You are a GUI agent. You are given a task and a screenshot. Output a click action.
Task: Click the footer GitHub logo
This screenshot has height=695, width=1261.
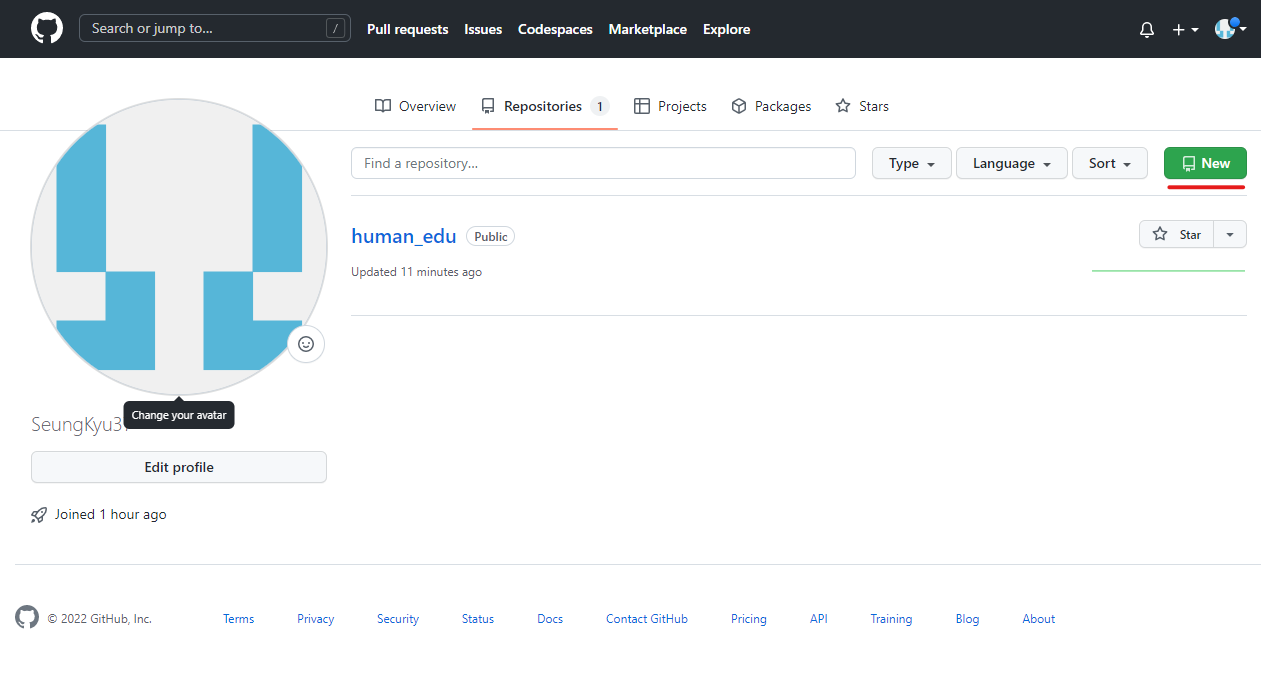pos(27,617)
